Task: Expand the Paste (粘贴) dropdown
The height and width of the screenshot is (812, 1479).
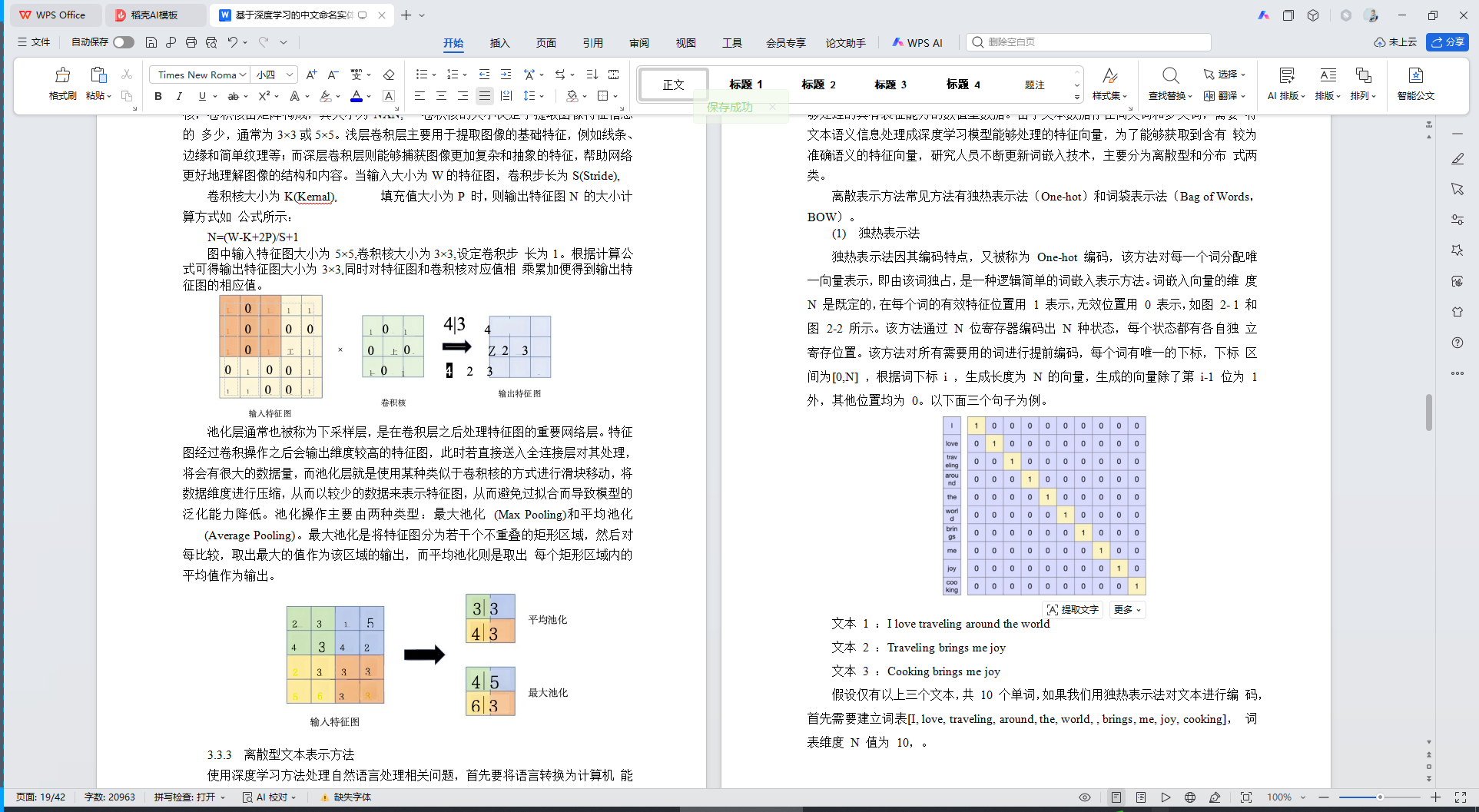Action: (x=99, y=96)
